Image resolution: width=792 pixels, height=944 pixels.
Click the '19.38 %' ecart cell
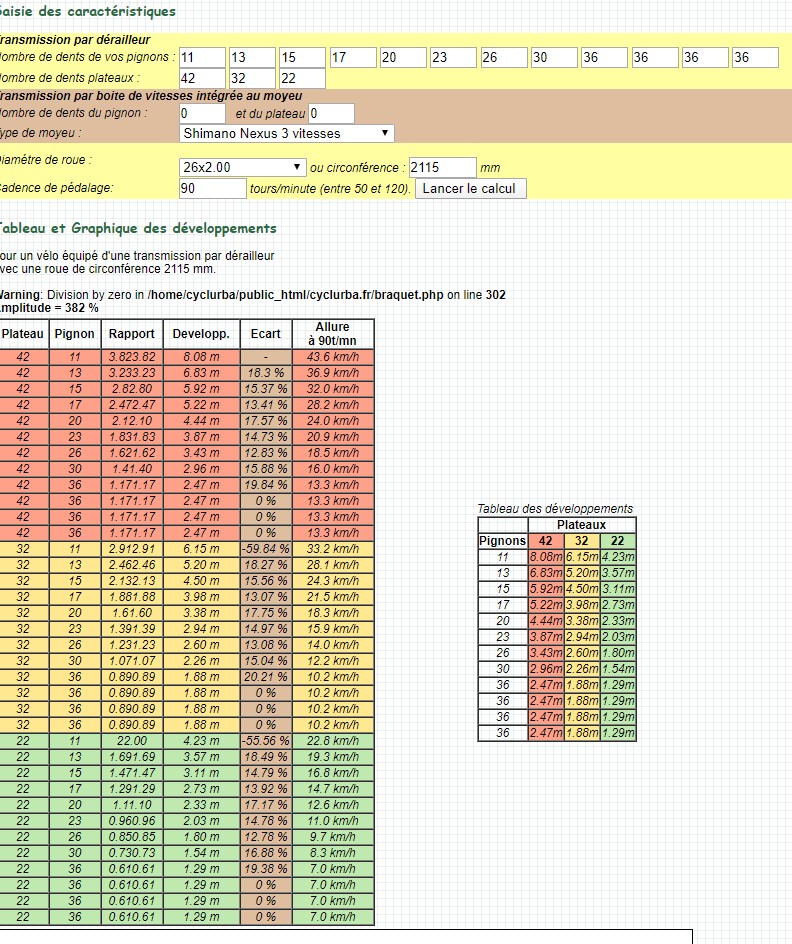click(266, 869)
